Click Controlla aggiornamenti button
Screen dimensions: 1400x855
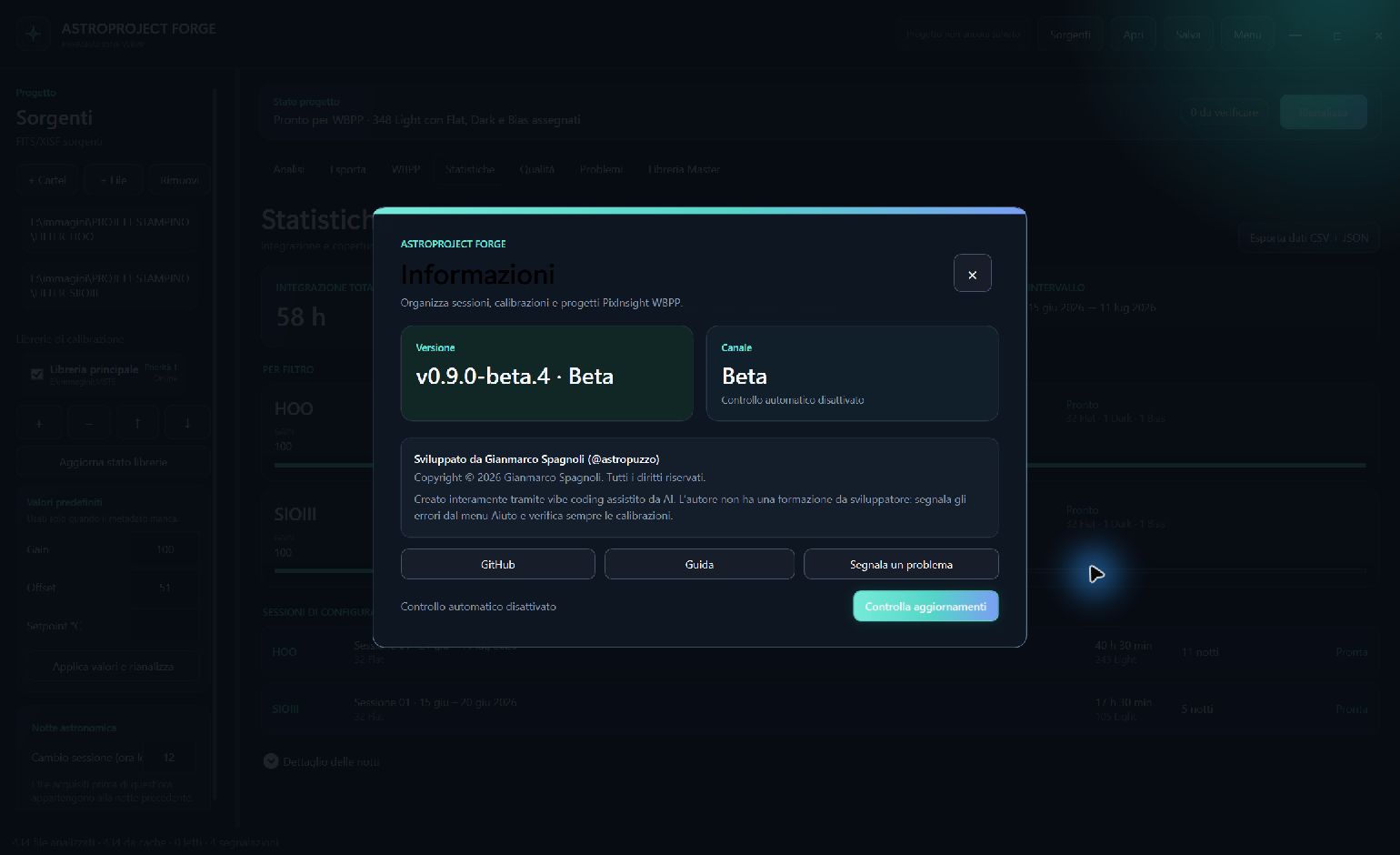pos(925,606)
